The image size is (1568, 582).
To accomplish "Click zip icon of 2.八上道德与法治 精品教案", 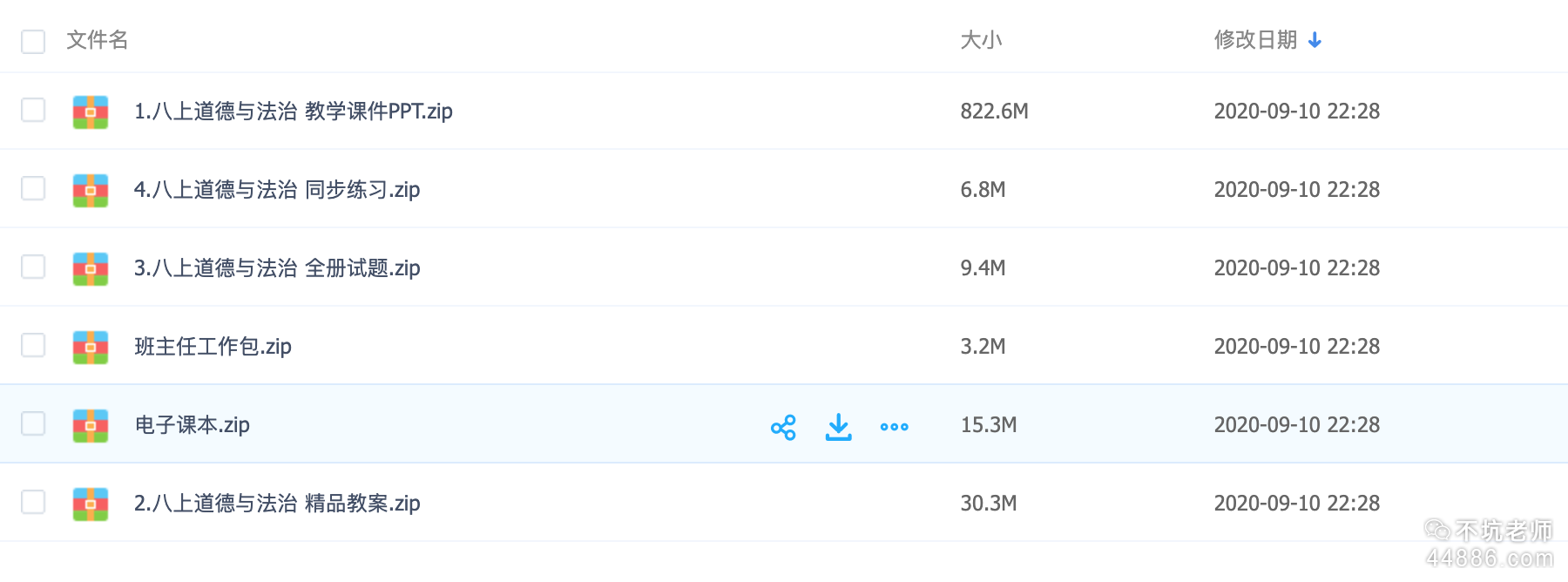I will 91,504.
